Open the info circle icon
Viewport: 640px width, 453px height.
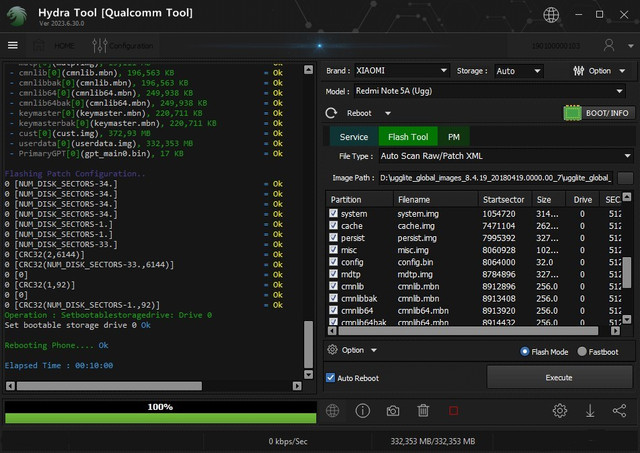[362, 411]
